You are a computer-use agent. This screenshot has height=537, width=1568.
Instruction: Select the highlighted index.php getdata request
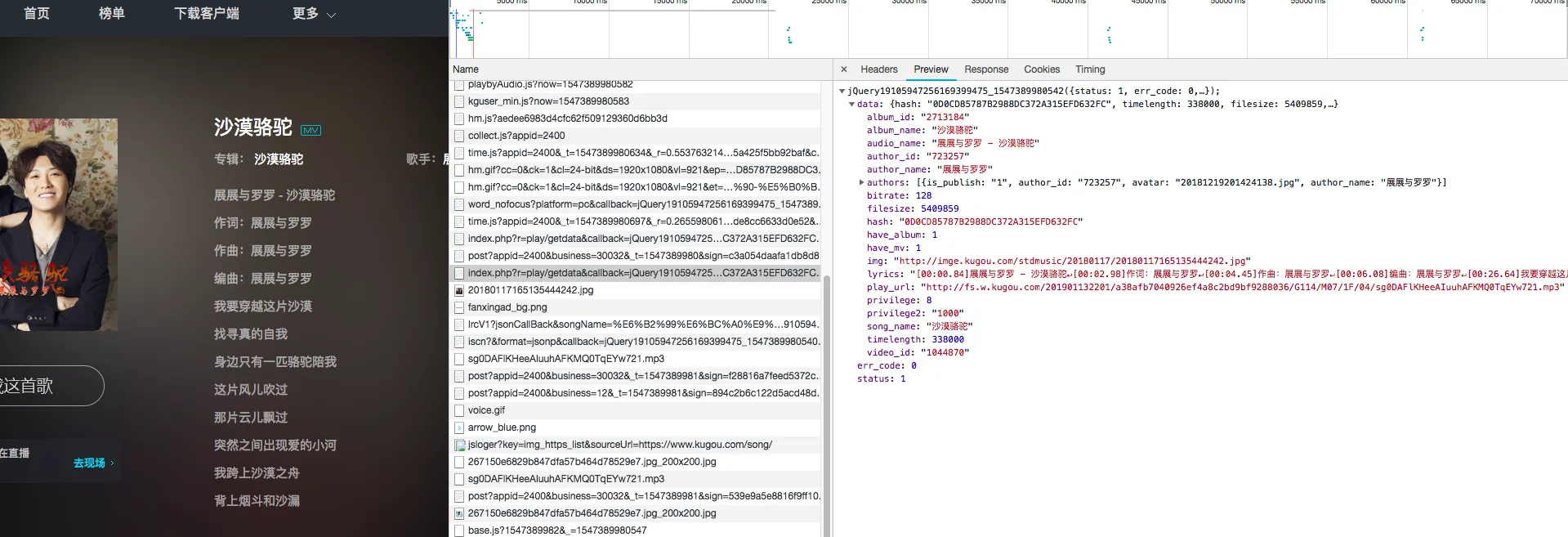pyautogui.click(x=636, y=273)
